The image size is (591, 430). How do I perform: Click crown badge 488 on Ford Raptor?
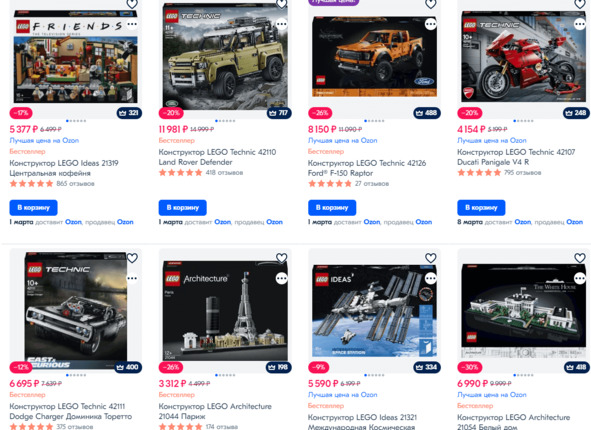[427, 113]
